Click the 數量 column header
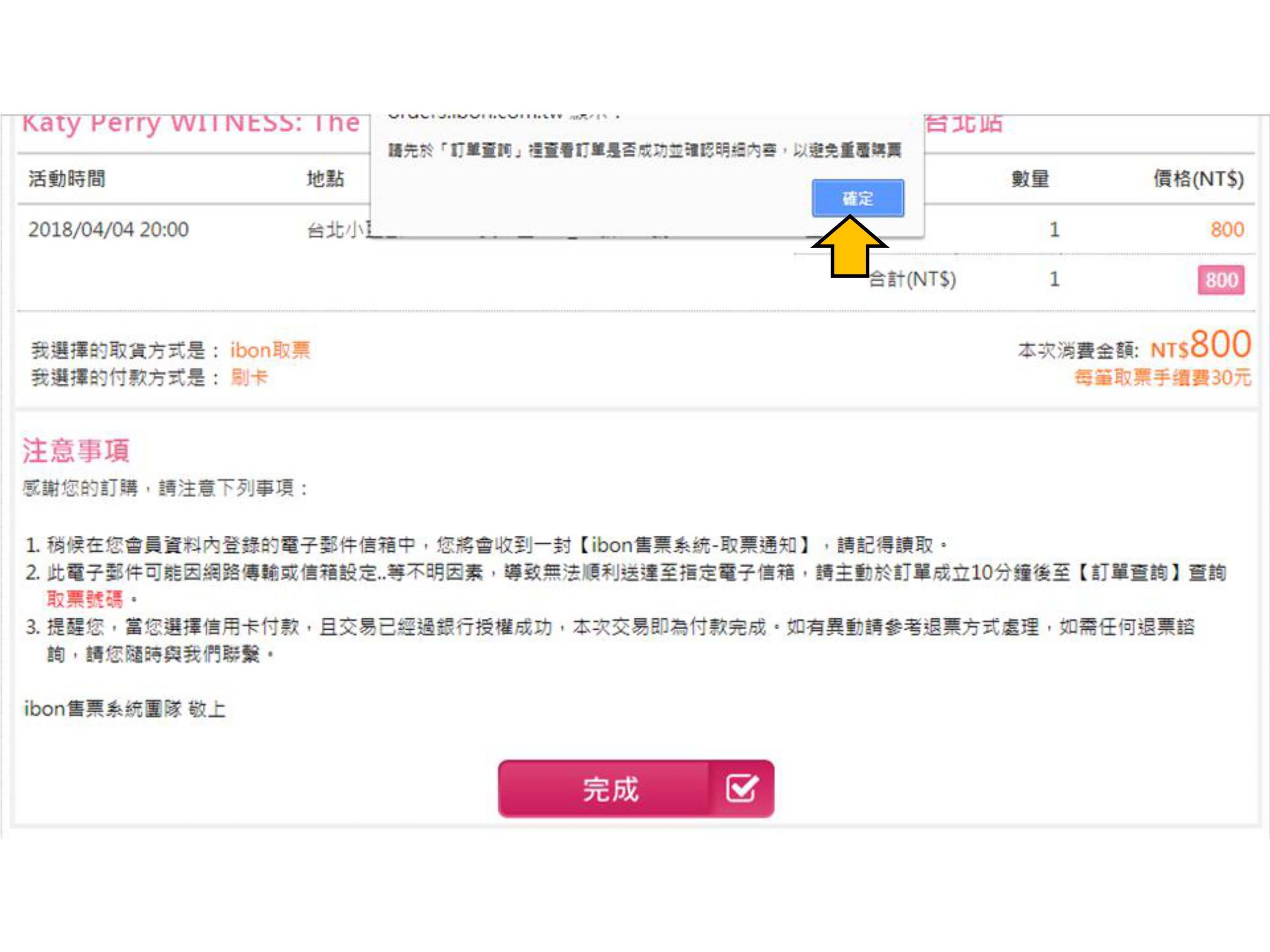1270x952 pixels. click(x=1030, y=179)
